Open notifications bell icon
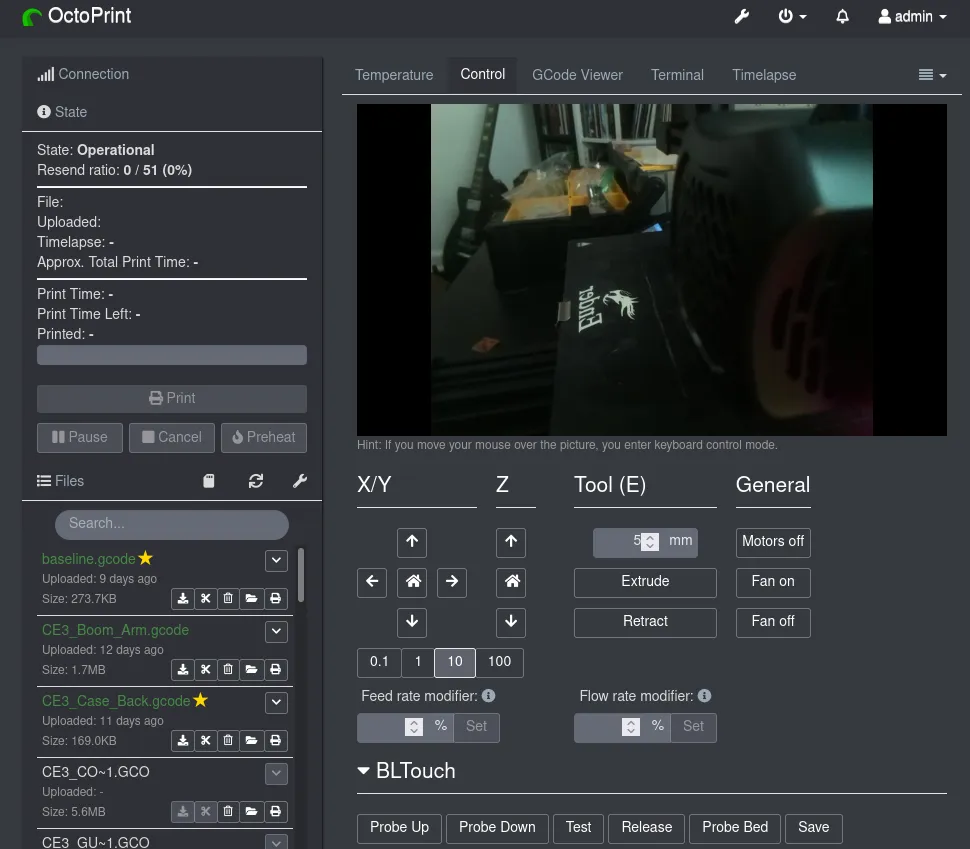The image size is (970, 849). tap(842, 17)
